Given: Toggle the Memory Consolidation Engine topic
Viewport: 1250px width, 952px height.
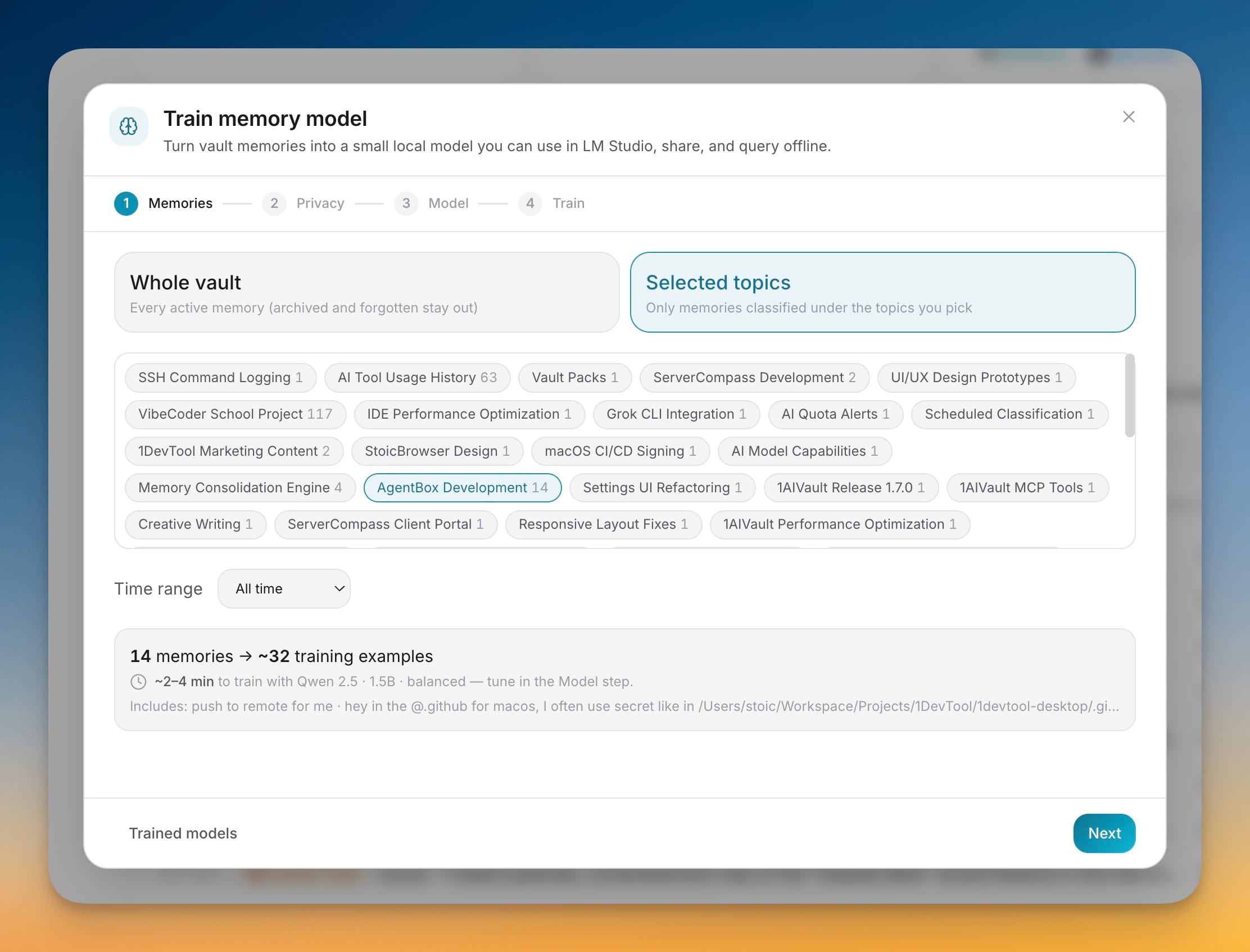Looking at the screenshot, I should click(240, 488).
